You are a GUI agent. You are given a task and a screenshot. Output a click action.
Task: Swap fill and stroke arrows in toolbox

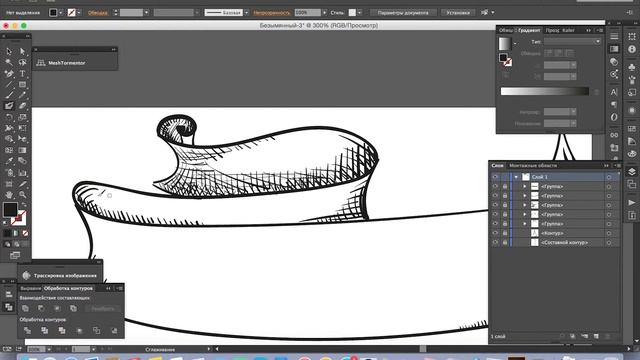pyautogui.click(x=24, y=205)
